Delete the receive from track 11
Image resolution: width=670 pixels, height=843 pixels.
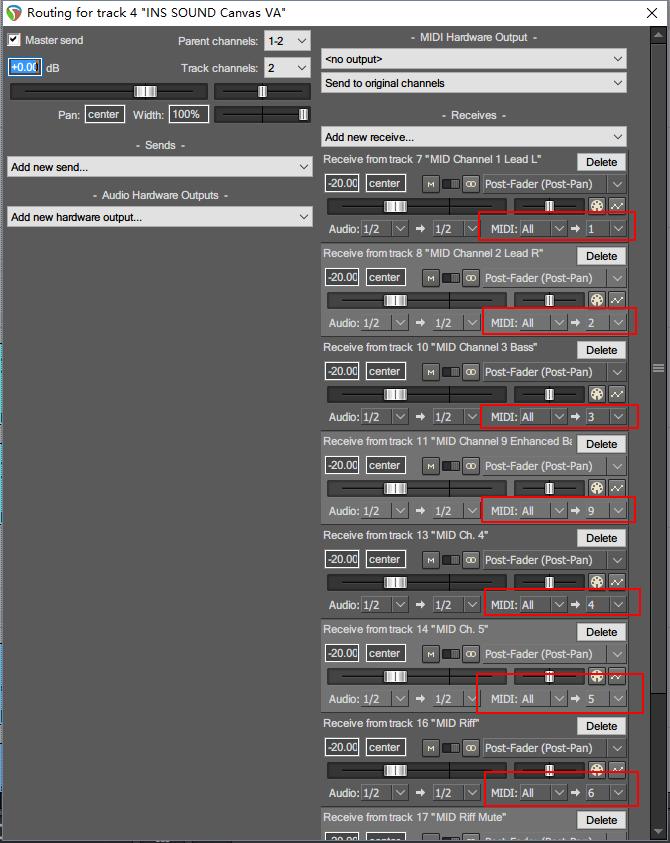tap(601, 445)
